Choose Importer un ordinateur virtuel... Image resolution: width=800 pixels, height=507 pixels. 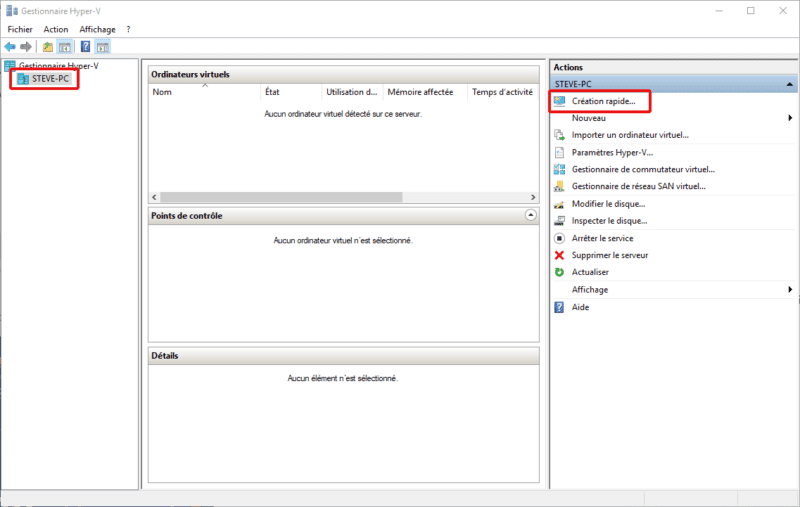[x=630, y=135]
